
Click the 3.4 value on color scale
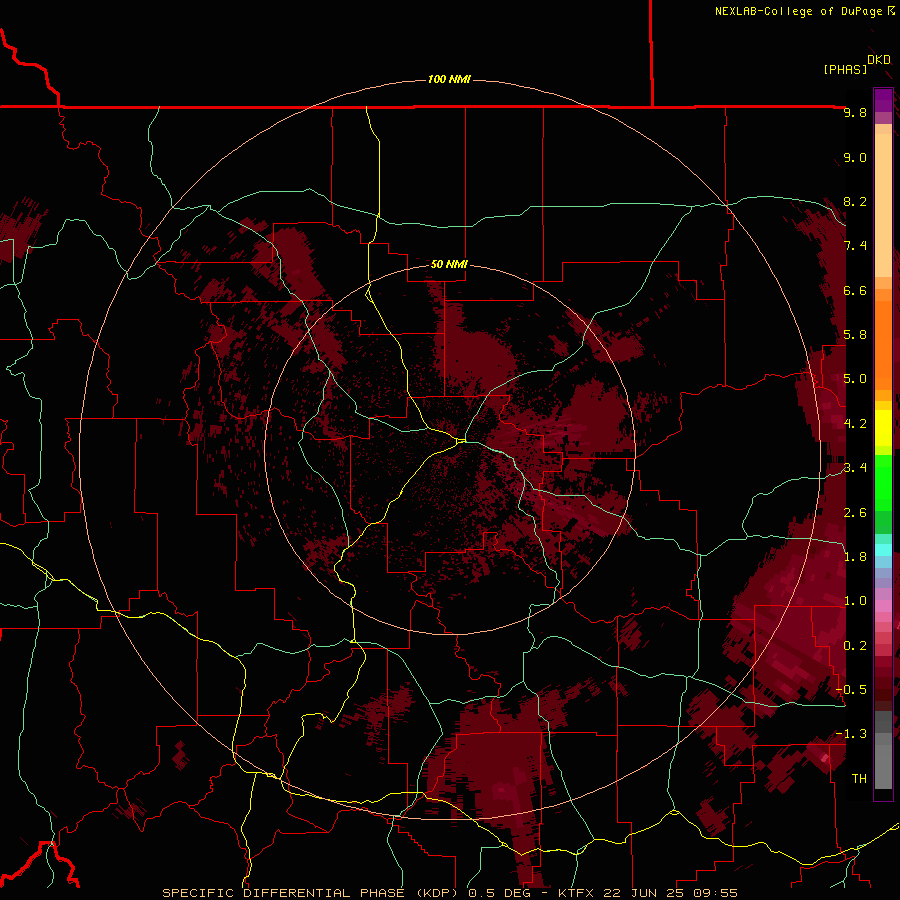[855, 468]
